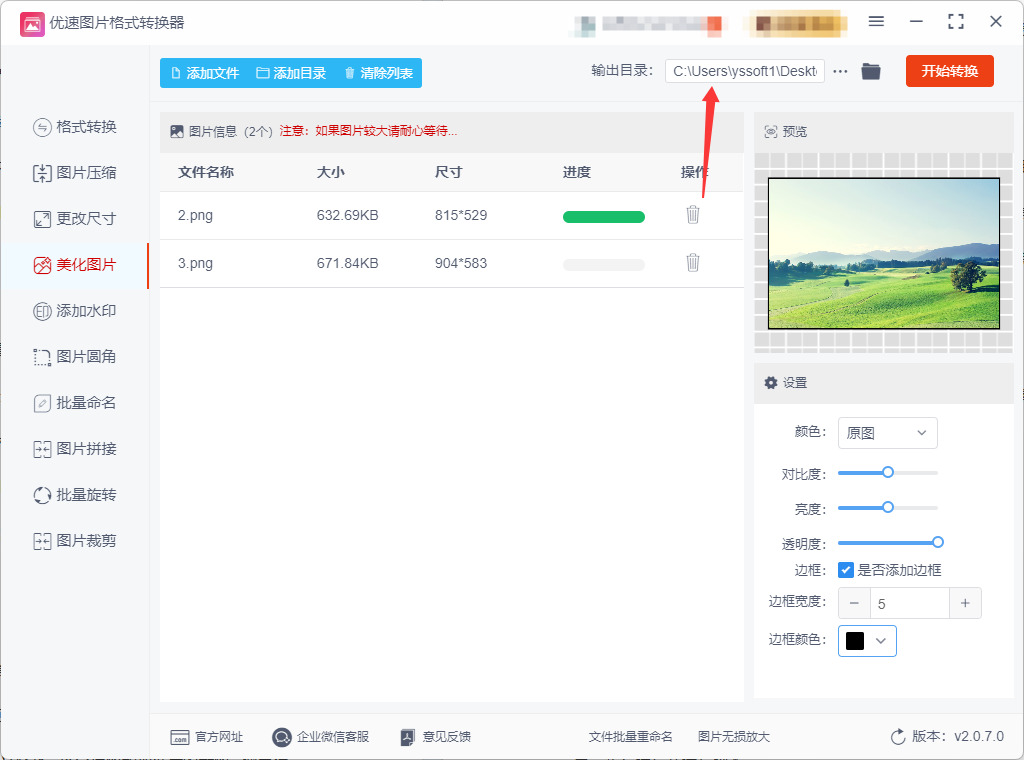Click 添加文件 add file button
This screenshot has height=760, width=1024.
click(205, 73)
